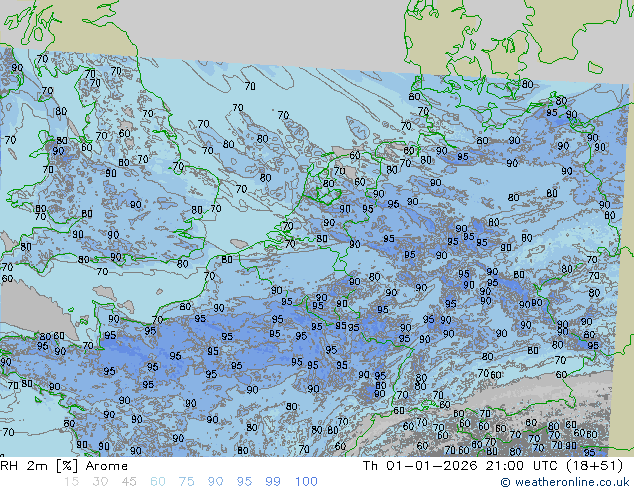Screen dimensions: 634x490
Task: Click legend value 99 in the colour scale
Action: tap(273, 482)
